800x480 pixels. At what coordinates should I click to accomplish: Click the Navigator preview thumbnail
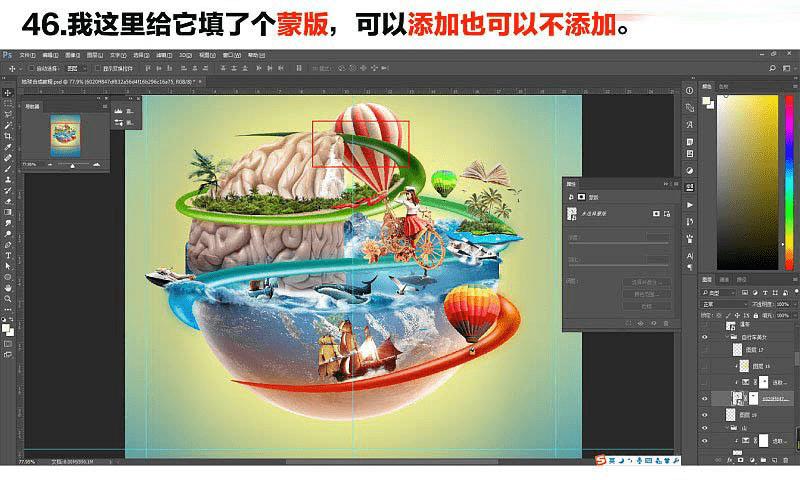tap(65, 136)
